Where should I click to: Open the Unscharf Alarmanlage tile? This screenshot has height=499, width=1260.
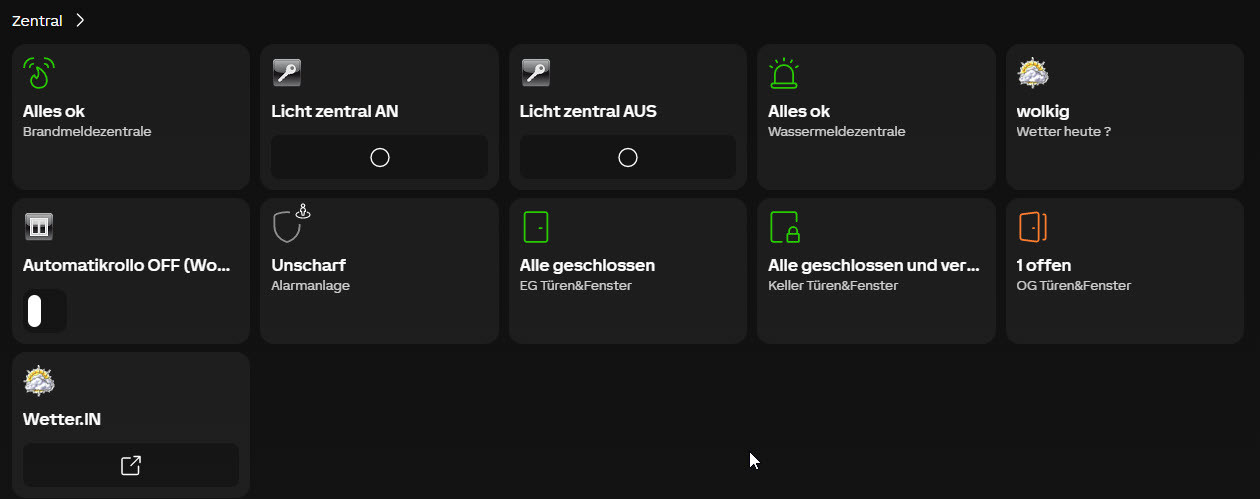pos(379,271)
